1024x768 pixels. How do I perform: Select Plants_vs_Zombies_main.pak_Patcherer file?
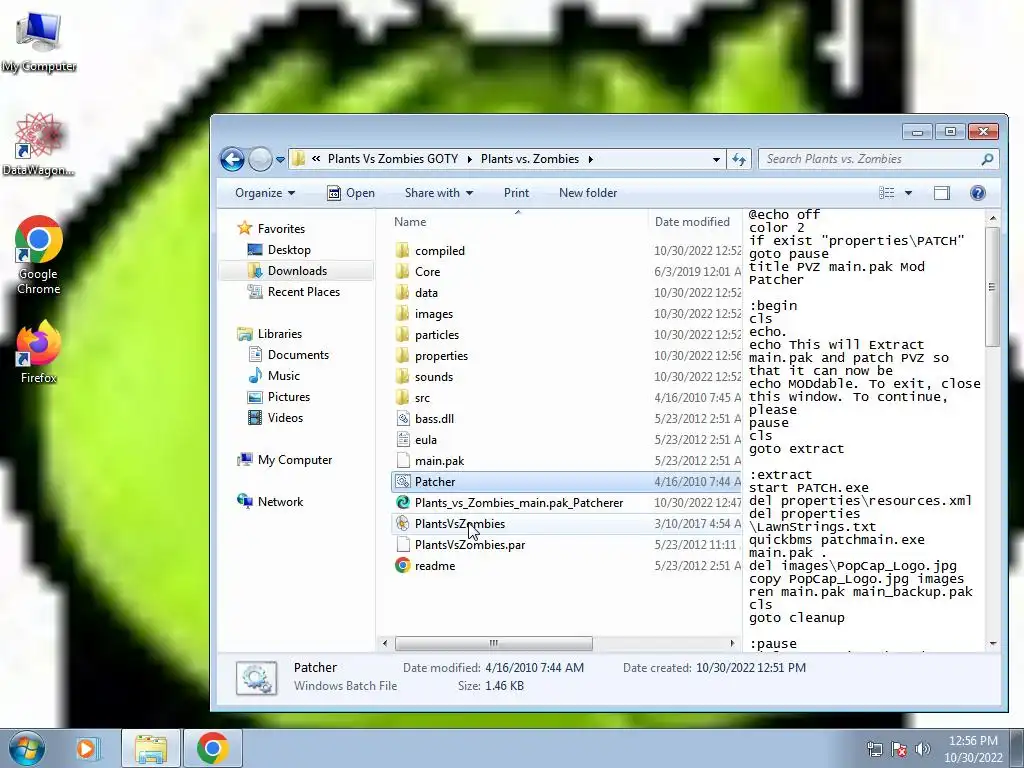pos(519,503)
